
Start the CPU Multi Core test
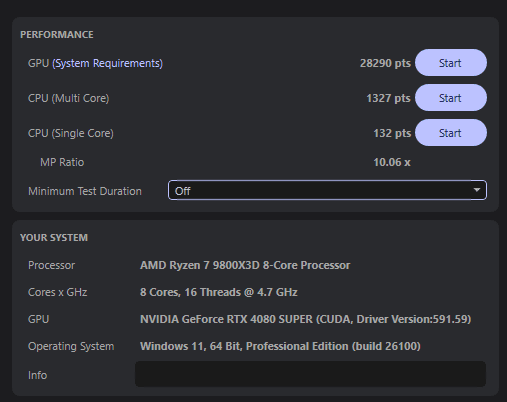[x=451, y=98]
